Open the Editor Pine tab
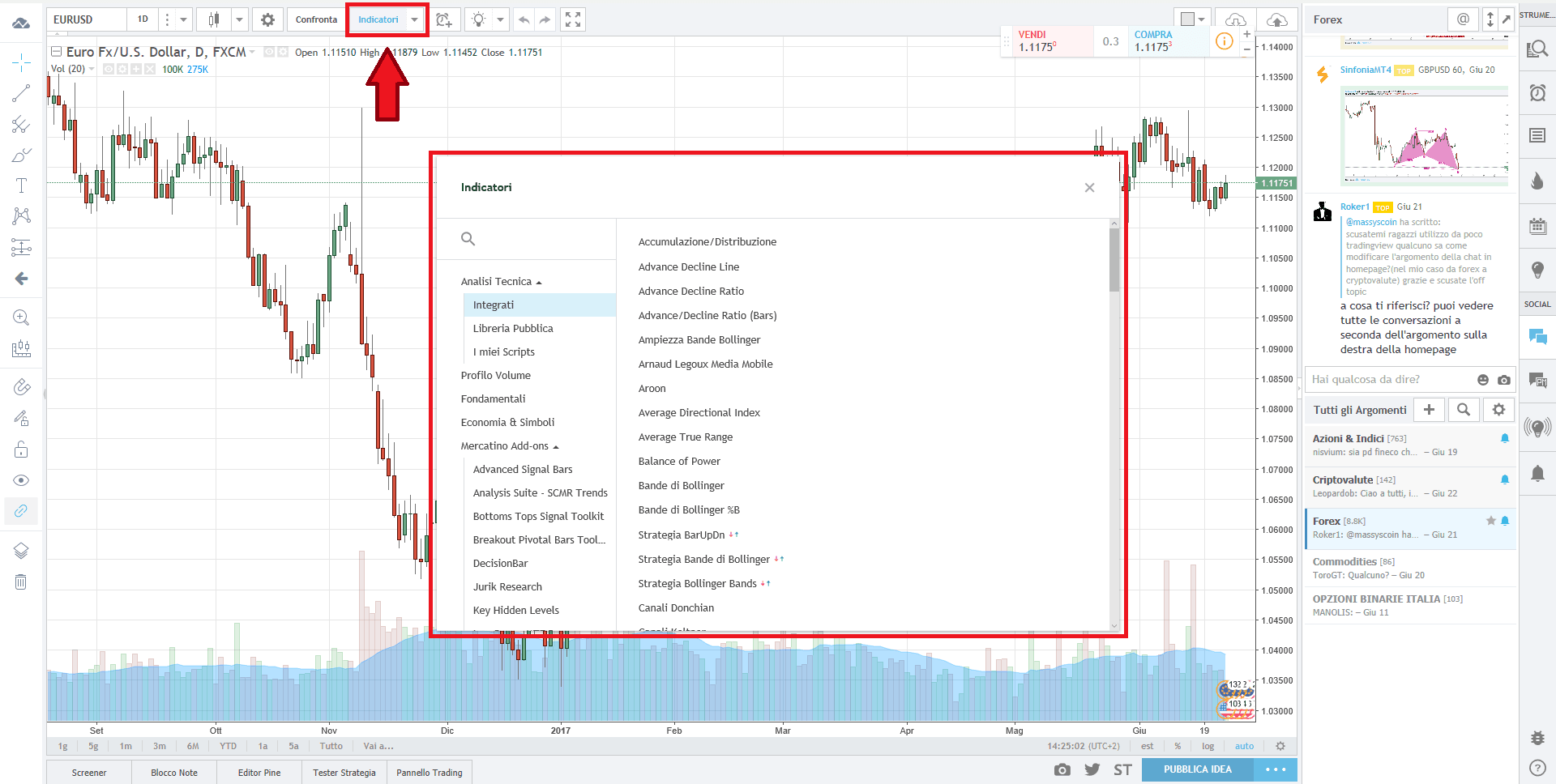The width and height of the screenshot is (1556, 784). pyautogui.click(x=259, y=773)
